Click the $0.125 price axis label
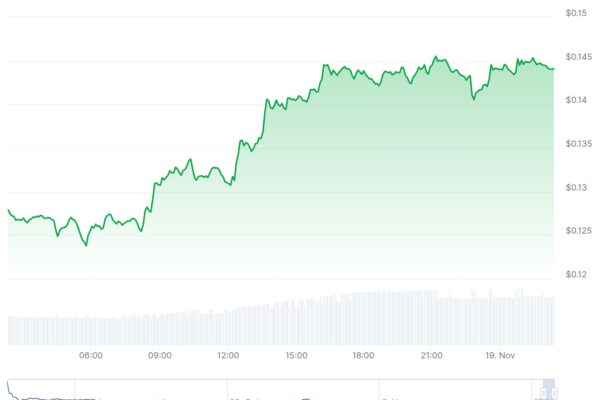Screen dimensions: 600x400 576,231
